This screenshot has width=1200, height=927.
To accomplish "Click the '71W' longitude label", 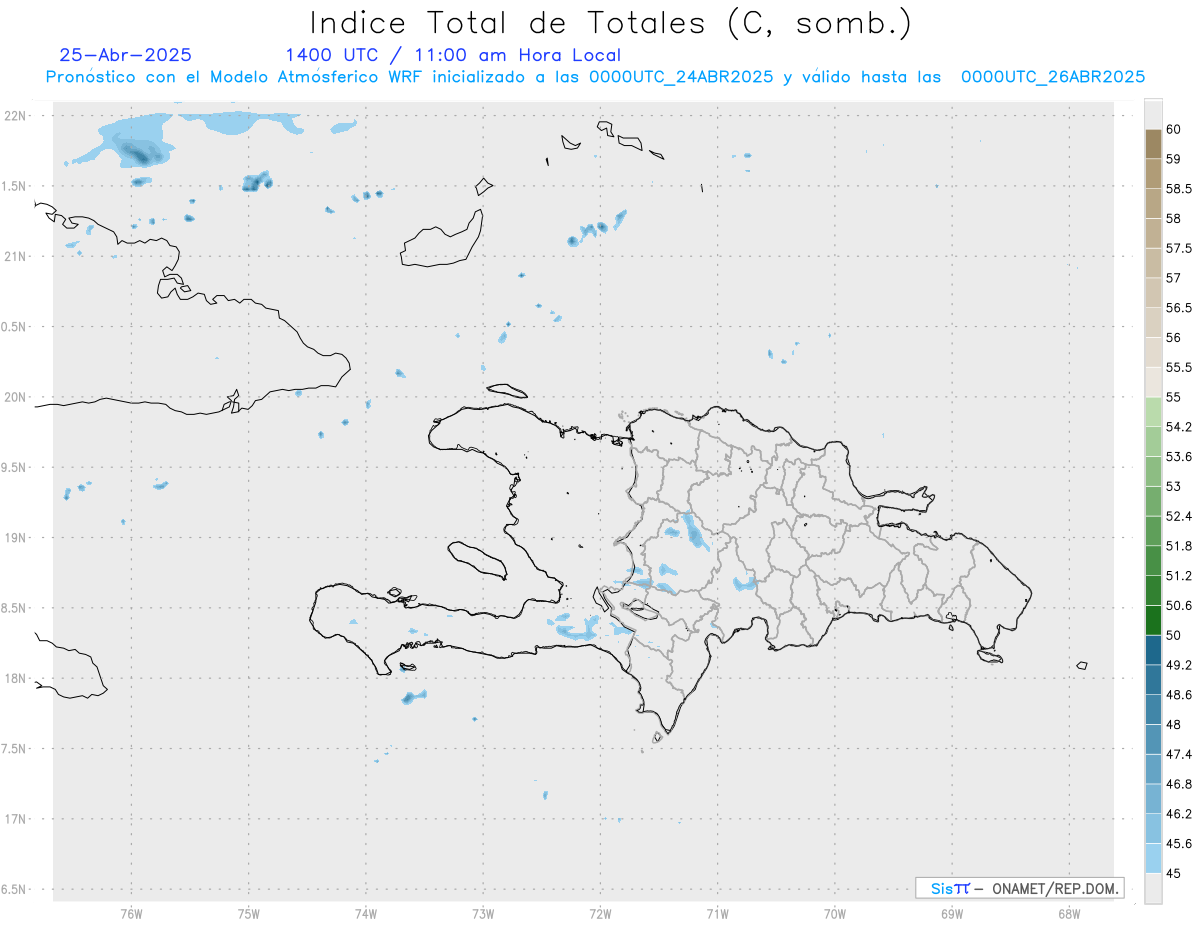I will click(717, 913).
